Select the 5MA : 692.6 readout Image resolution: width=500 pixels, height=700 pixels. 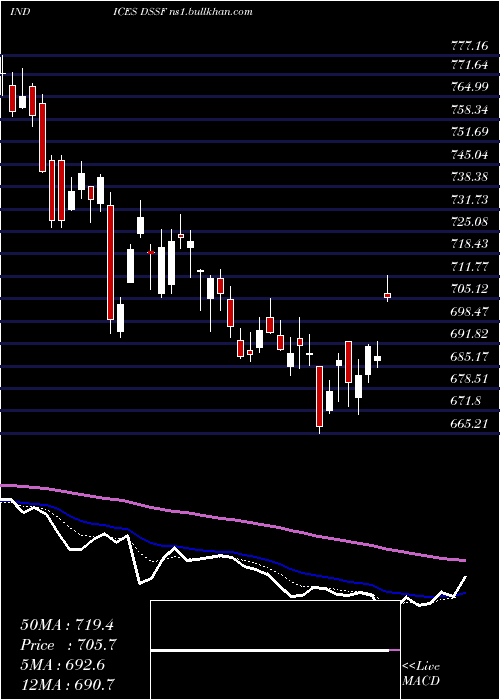tap(63, 665)
